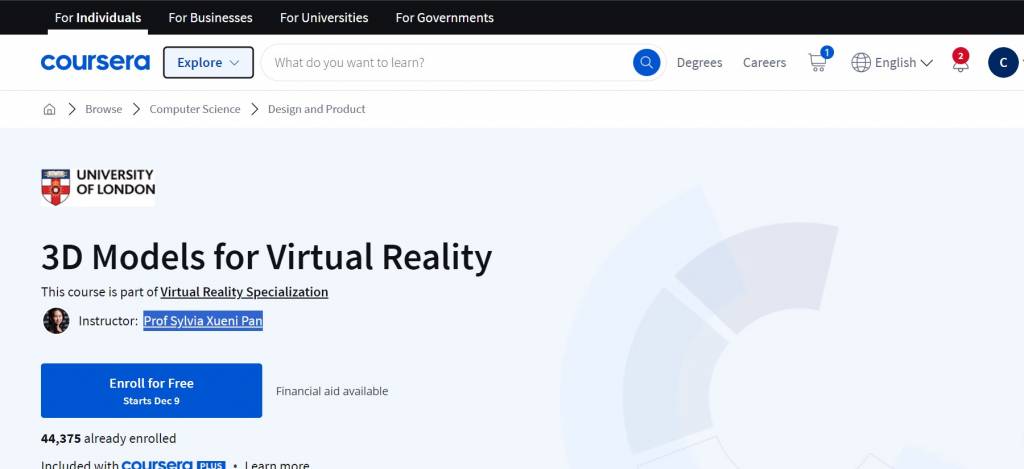
Task: Switch to the For Universities tab
Action: point(324,17)
